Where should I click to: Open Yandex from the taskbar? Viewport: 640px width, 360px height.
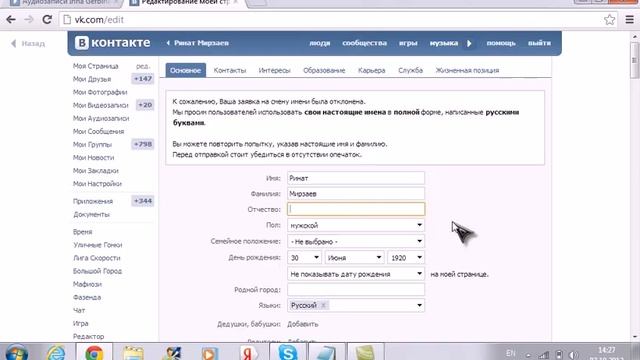click(248, 353)
